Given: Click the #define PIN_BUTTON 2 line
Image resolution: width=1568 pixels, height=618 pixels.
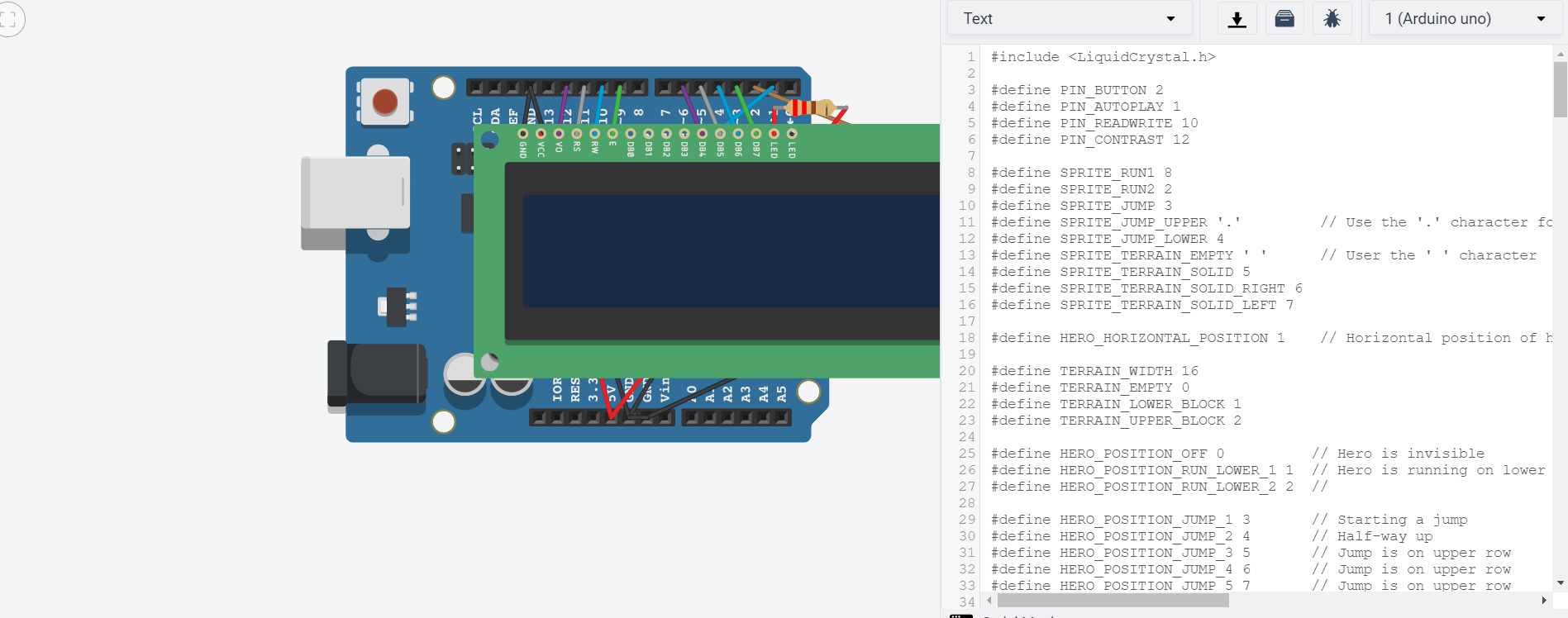Looking at the screenshot, I should click(x=1077, y=90).
